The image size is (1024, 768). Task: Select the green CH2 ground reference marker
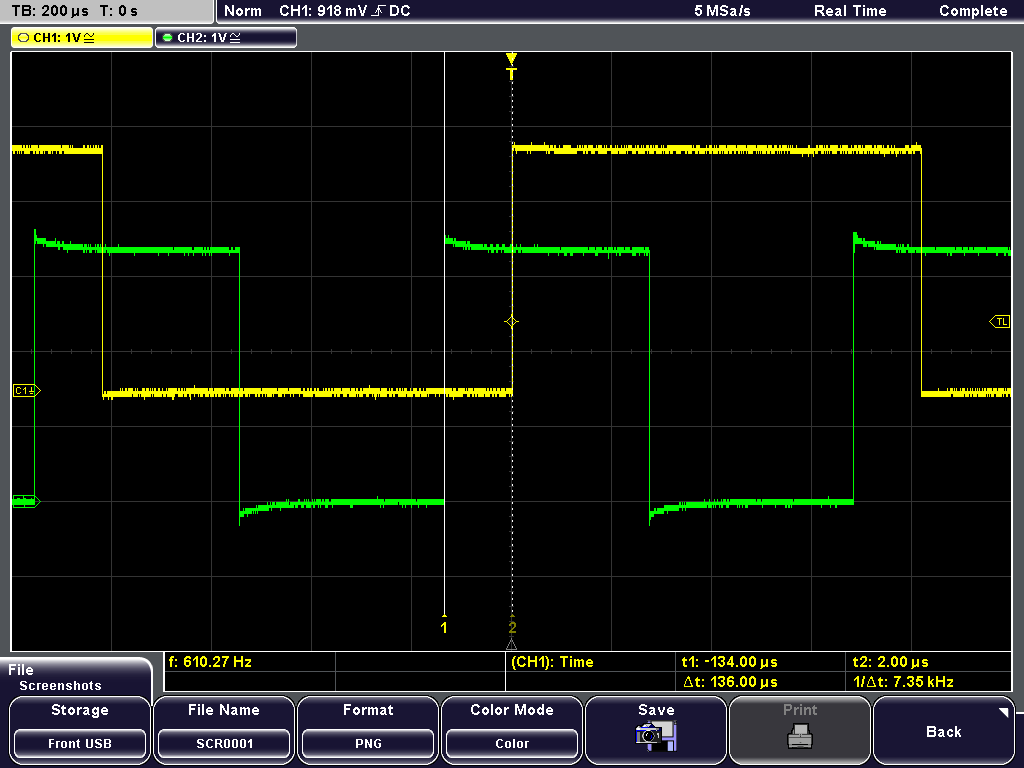coord(25,501)
